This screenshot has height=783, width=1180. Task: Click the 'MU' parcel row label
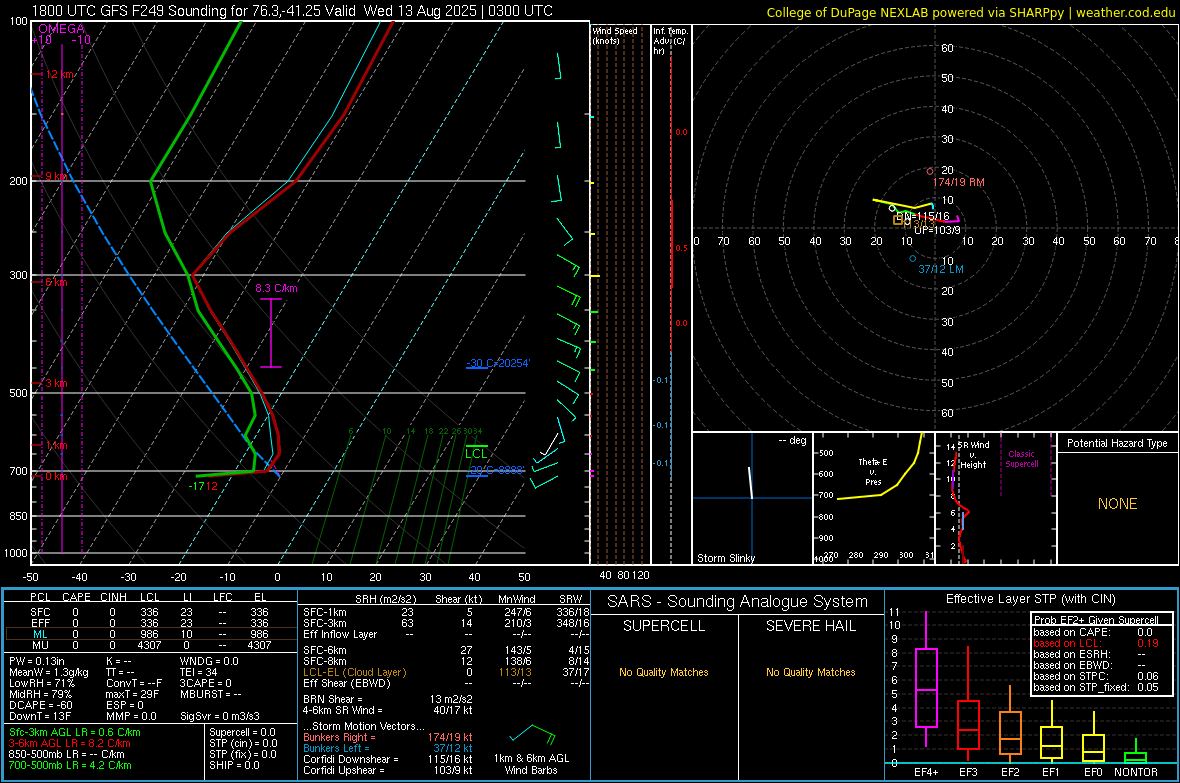40,645
